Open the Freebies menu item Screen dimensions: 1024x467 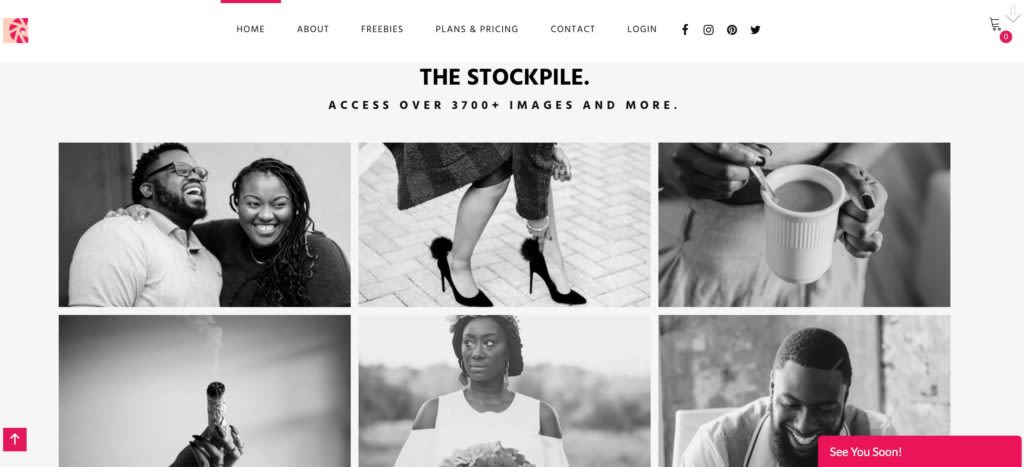pos(382,29)
